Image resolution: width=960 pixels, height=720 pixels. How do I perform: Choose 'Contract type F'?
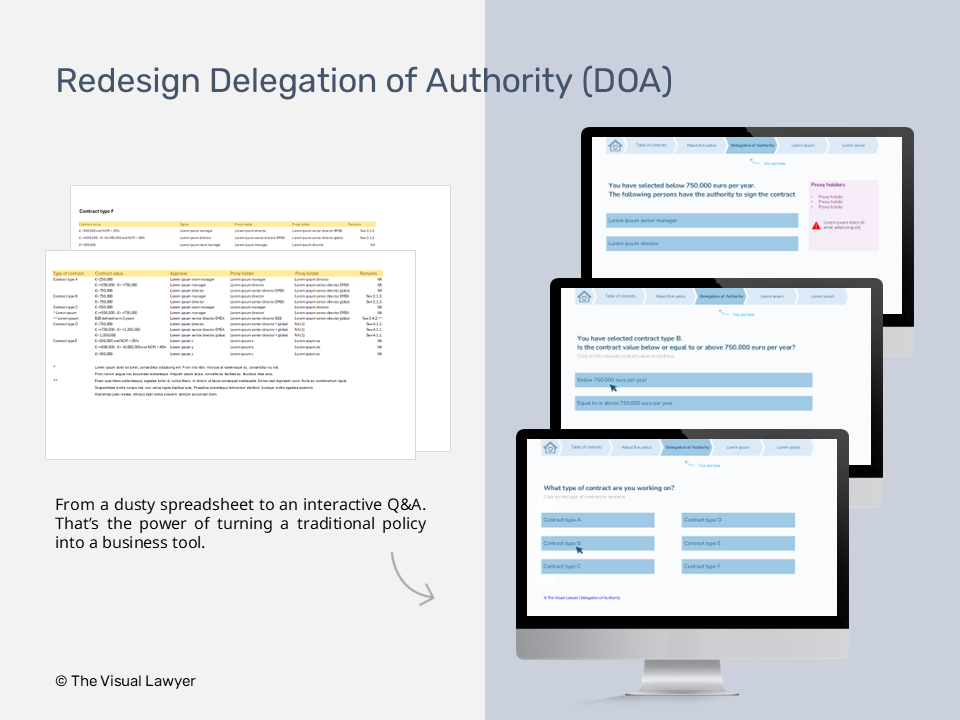pos(738,566)
